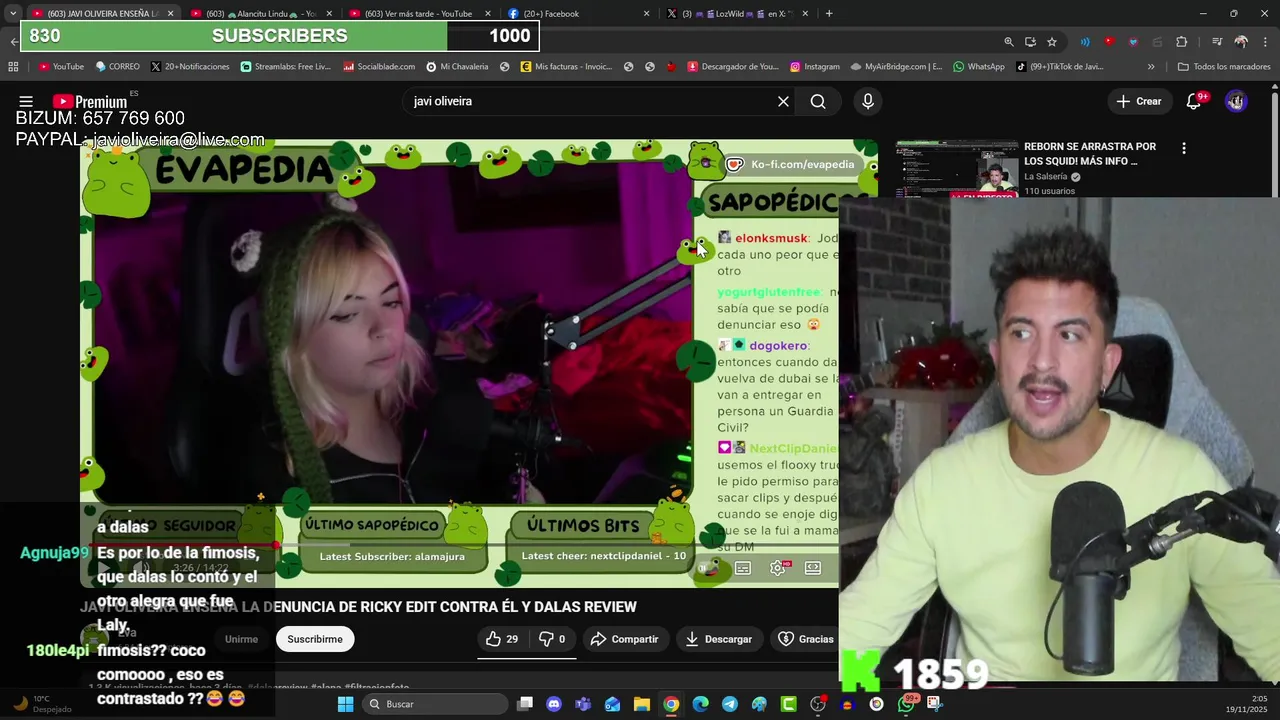Like the video (29 likes)
1280x720 pixels.
502,639
